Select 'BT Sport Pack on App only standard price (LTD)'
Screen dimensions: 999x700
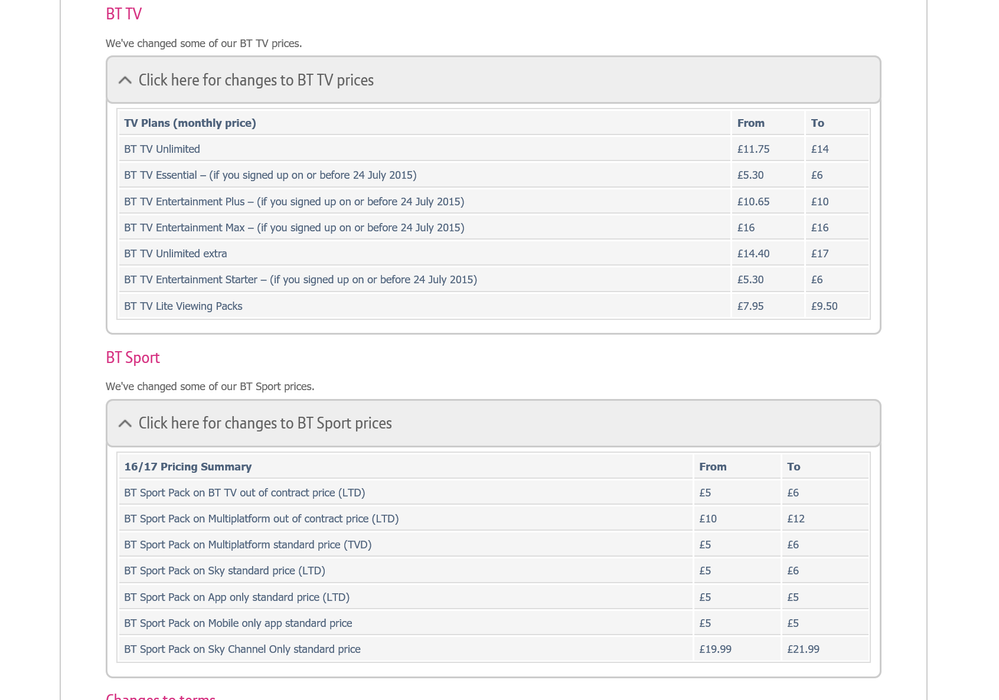coord(237,597)
